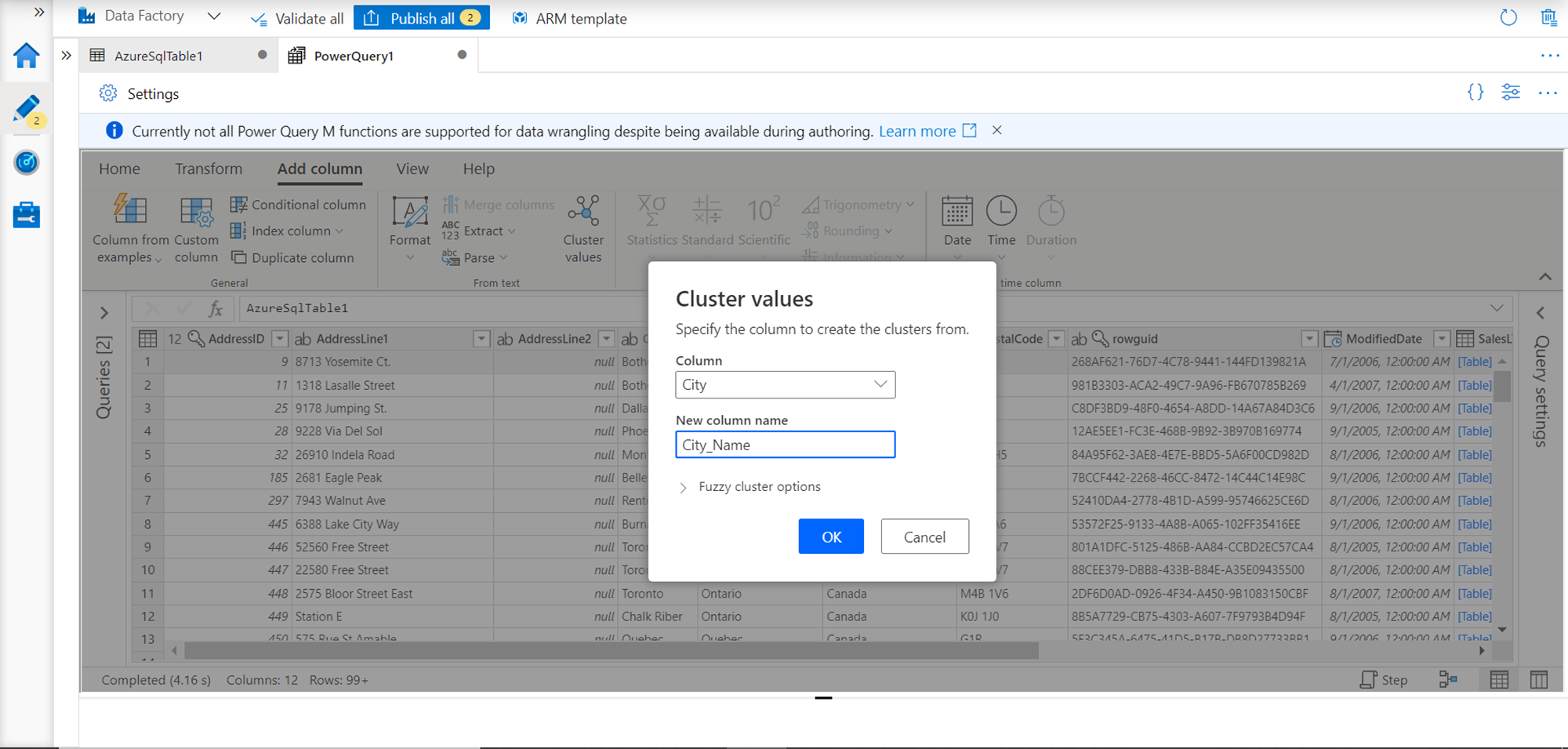Click Column from examples icon

coord(130,209)
